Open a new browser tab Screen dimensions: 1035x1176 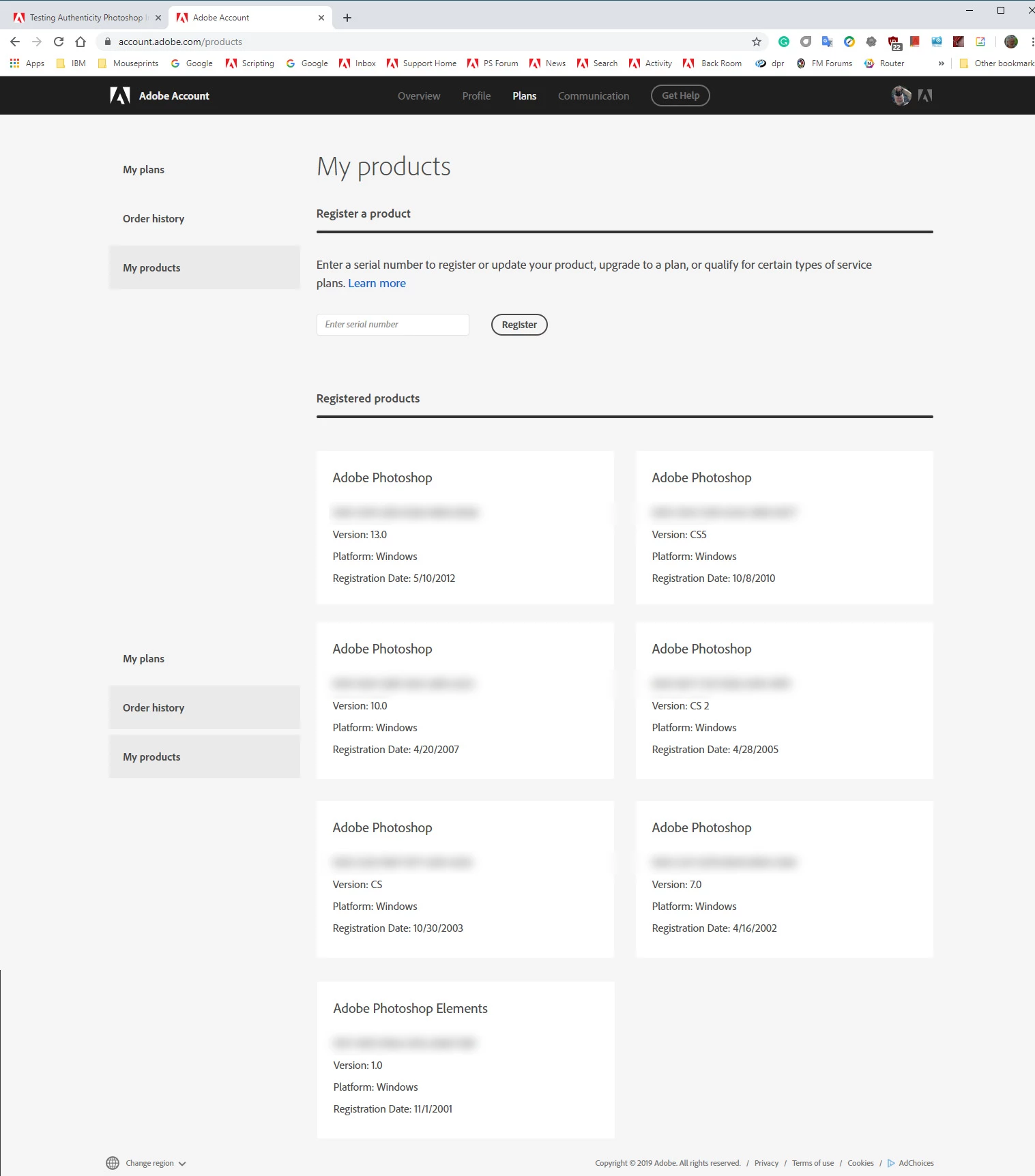347,18
